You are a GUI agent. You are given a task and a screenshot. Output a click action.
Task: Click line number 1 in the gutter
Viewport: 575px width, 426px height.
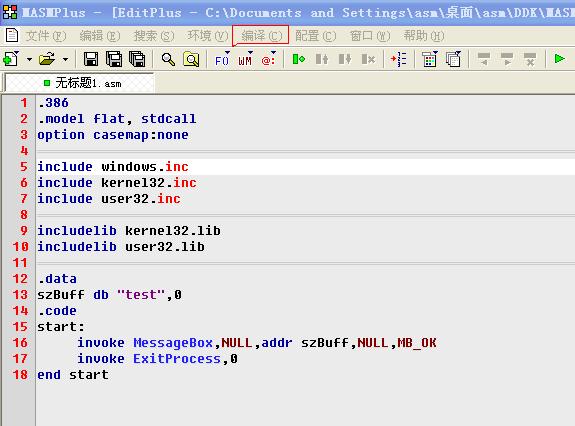tap(24, 103)
